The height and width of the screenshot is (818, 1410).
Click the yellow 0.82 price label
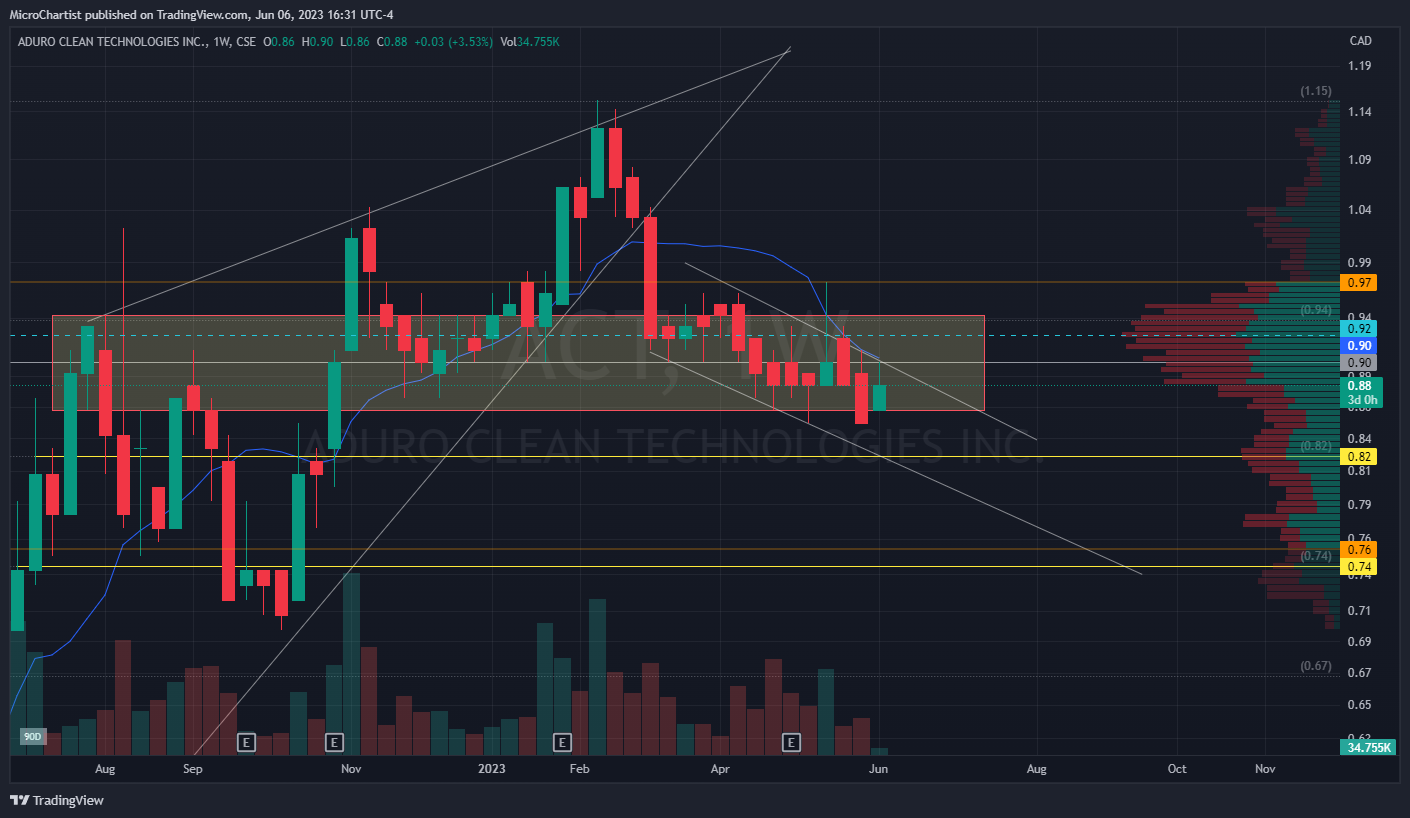(x=1358, y=456)
